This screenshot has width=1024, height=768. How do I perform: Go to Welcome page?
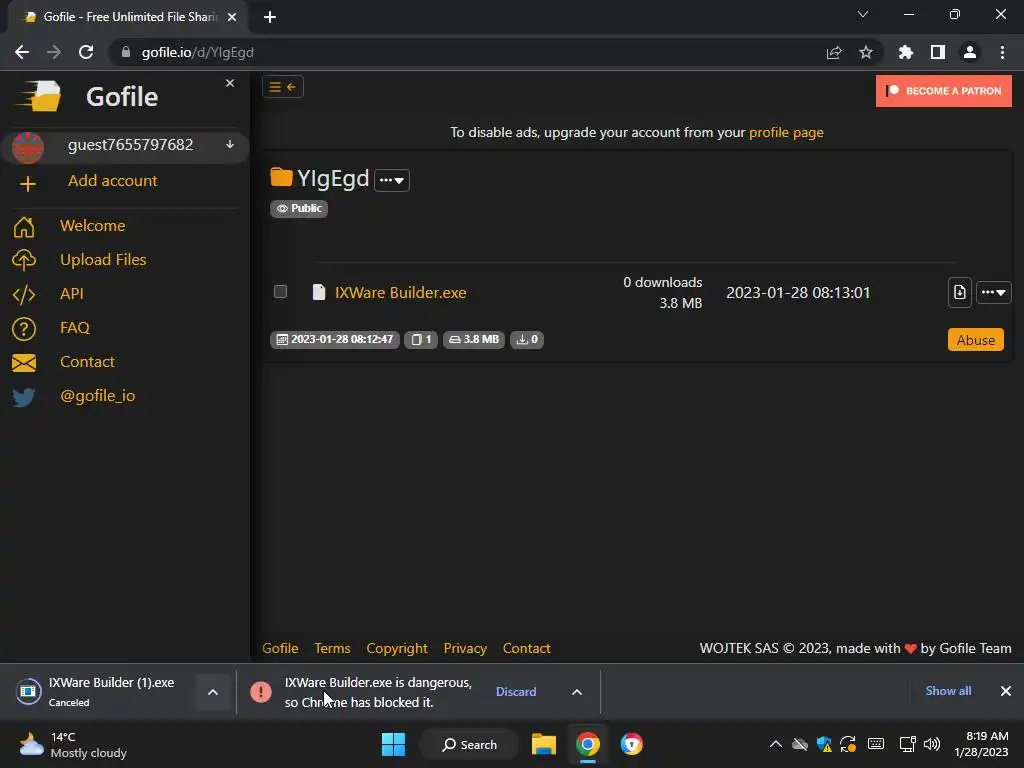click(93, 225)
